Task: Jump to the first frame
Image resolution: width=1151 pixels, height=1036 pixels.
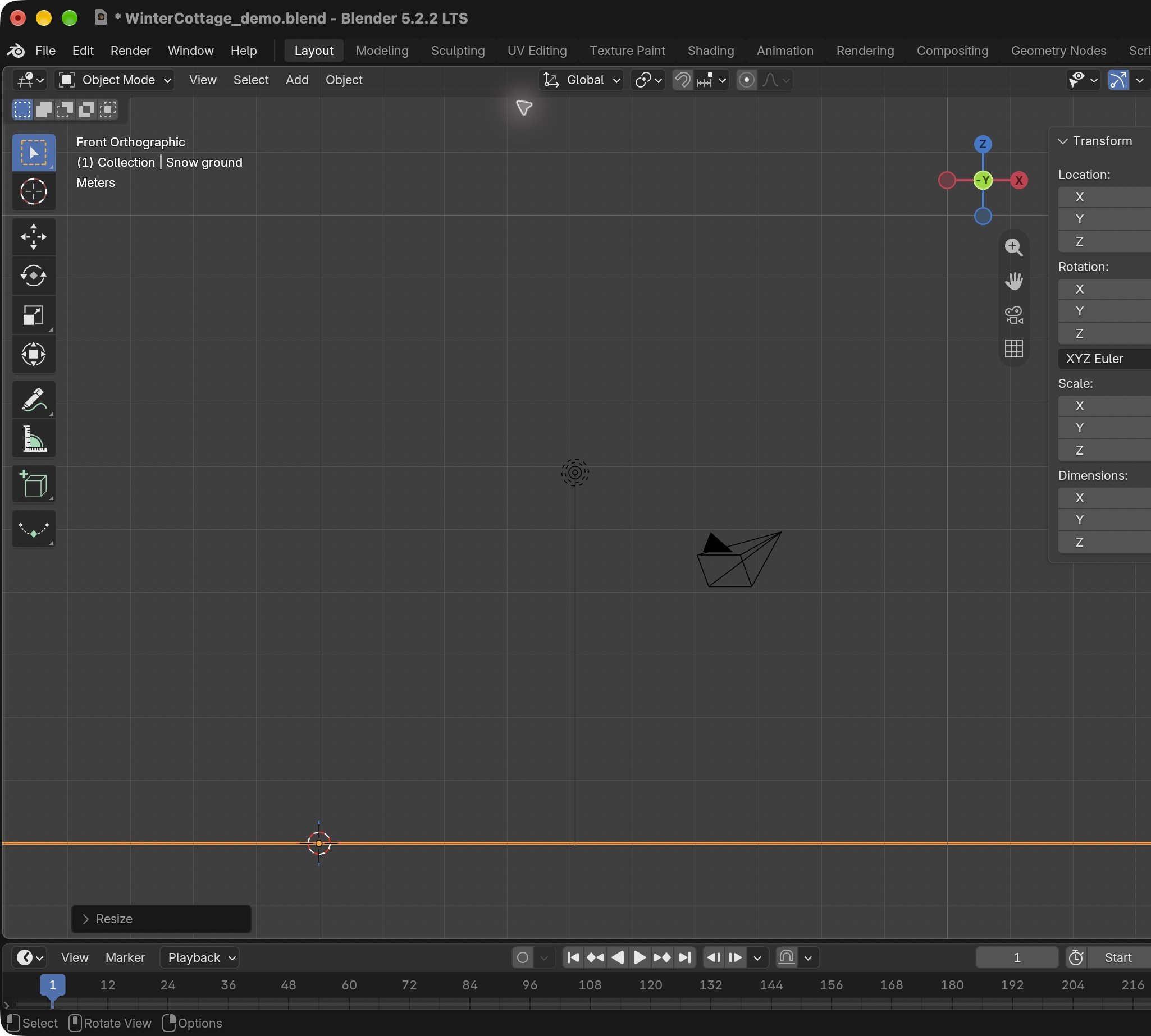Action: [x=573, y=957]
